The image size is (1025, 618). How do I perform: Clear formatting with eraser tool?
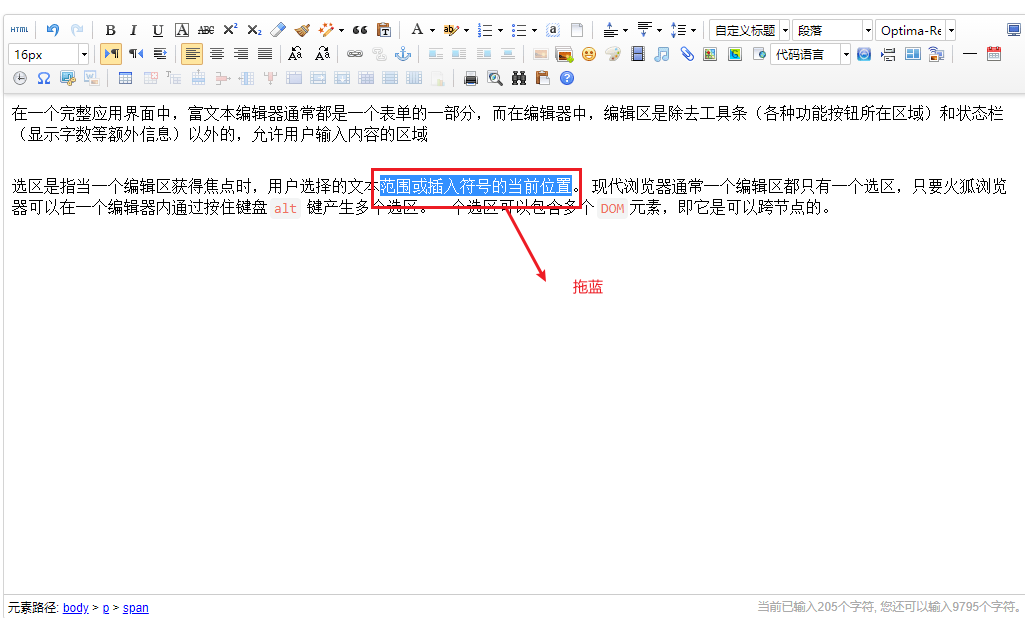click(x=278, y=30)
